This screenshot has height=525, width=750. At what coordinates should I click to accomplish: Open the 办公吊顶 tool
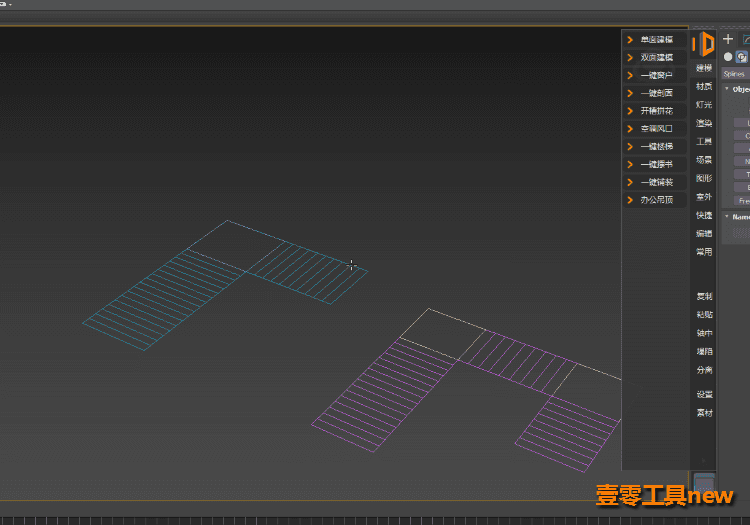tap(655, 200)
